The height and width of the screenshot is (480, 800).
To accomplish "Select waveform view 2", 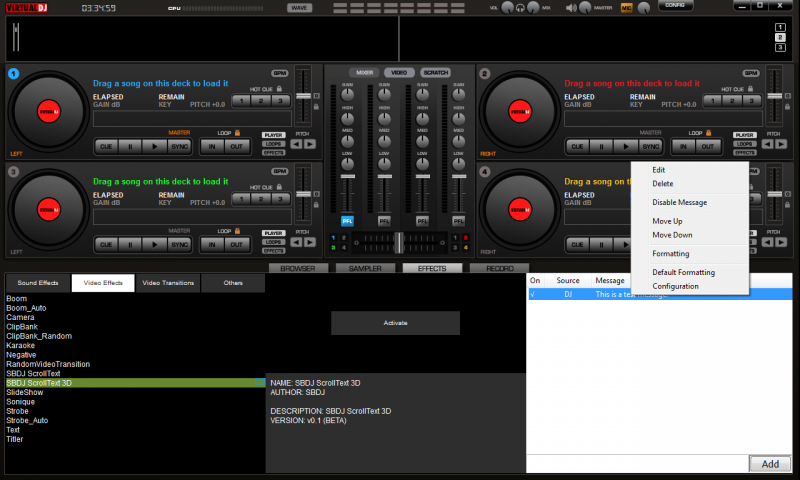I will pyautogui.click(x=780, y=37).
